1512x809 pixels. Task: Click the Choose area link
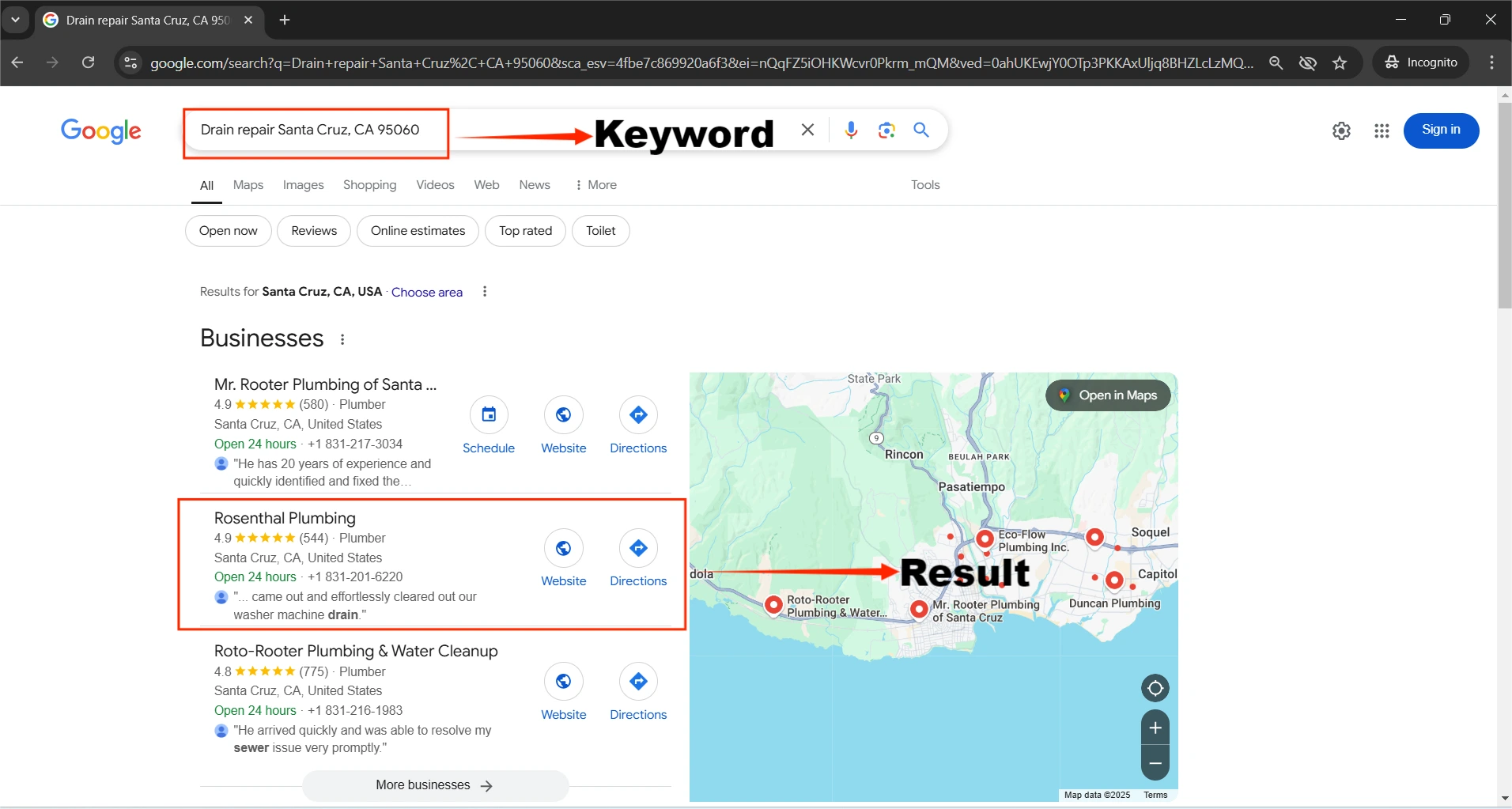click(427, 292)
